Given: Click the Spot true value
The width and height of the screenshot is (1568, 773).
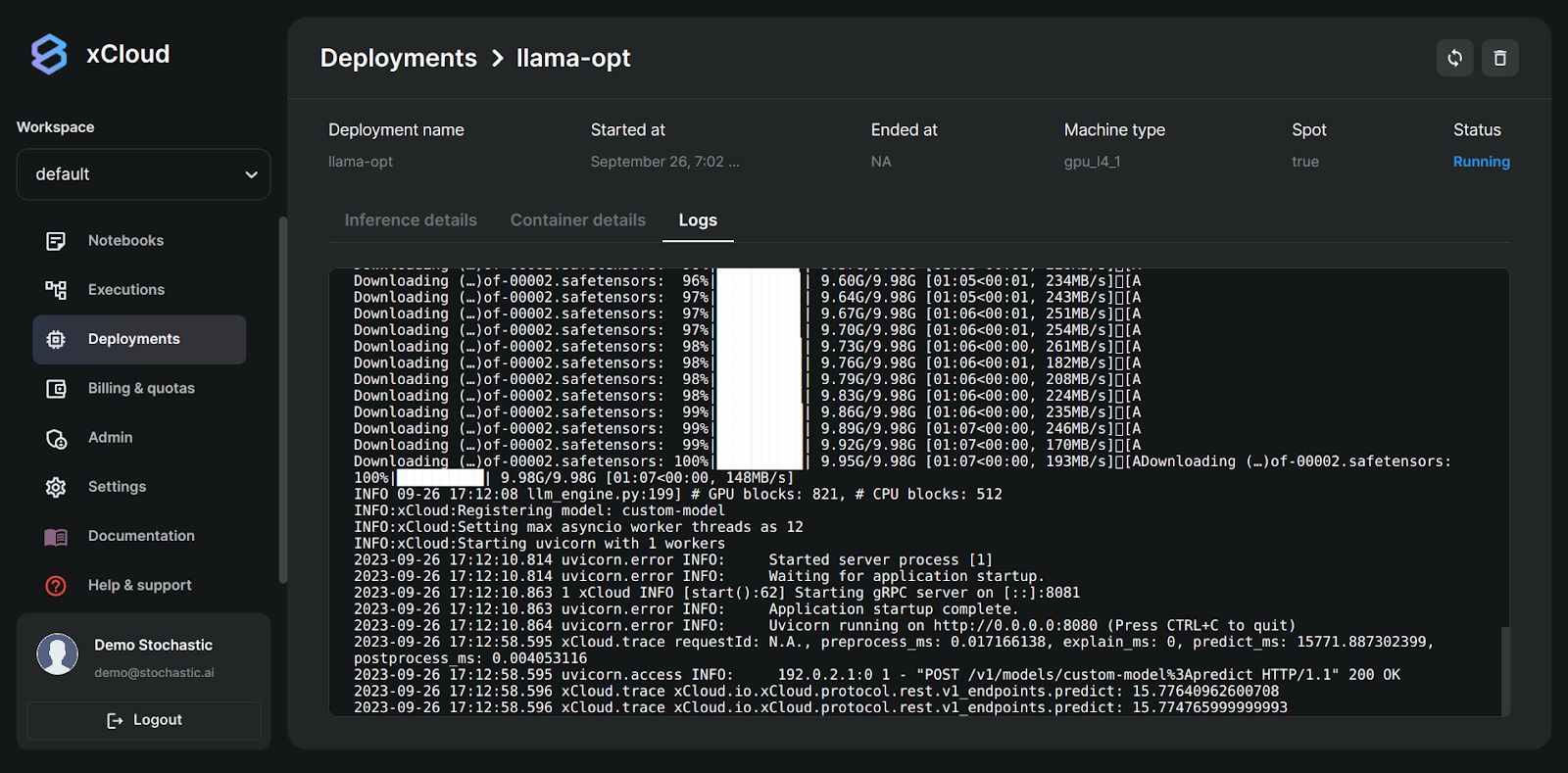Looking at the screenshot, I should tap(1305, 162).
